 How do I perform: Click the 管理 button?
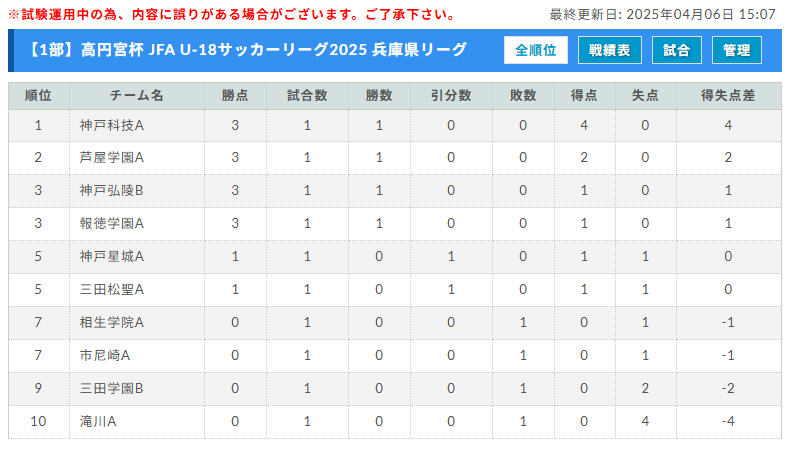736,50
